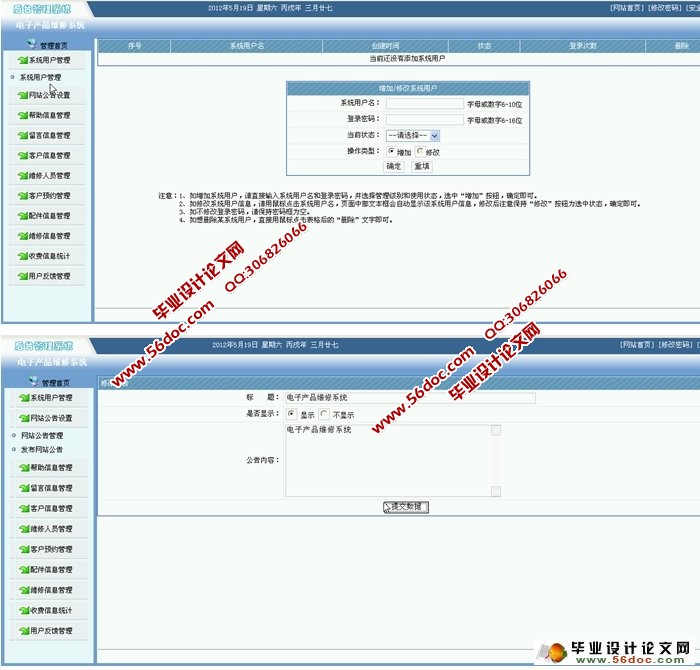Click folder icon beside 网站公告设置 on announcement-edit page
This screenshot has width=700, height=670.
[25, 418]
